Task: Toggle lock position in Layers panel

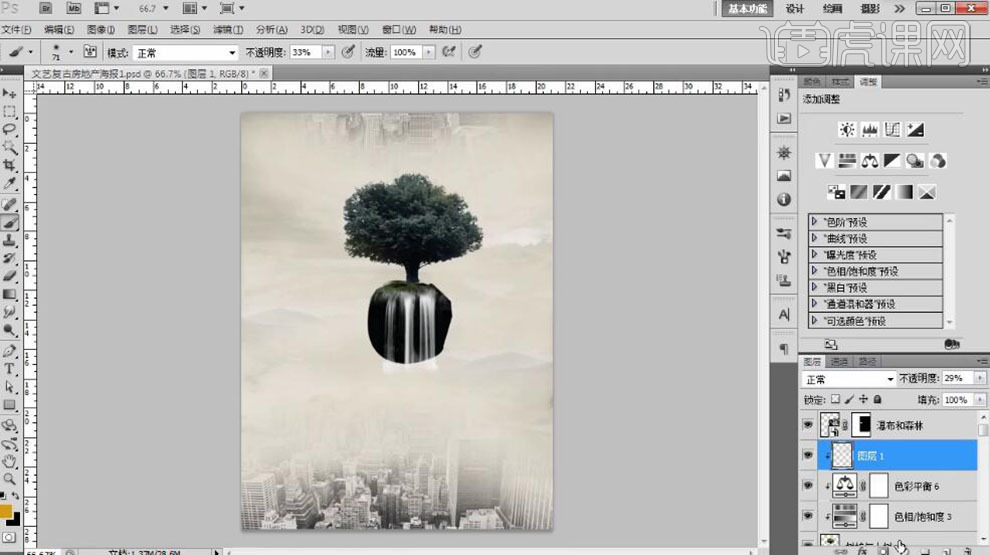Action: [x=863, y=400]
